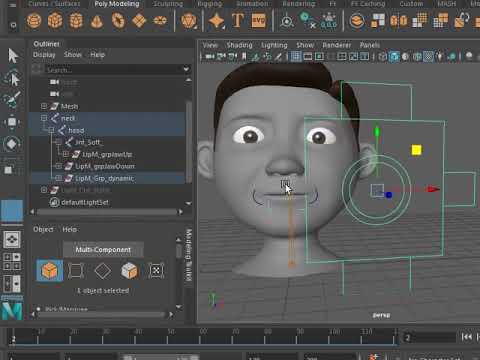Activate the Rotate tool in the toolbox
Viewport: 480px width, 360px height.
point(12,144)
